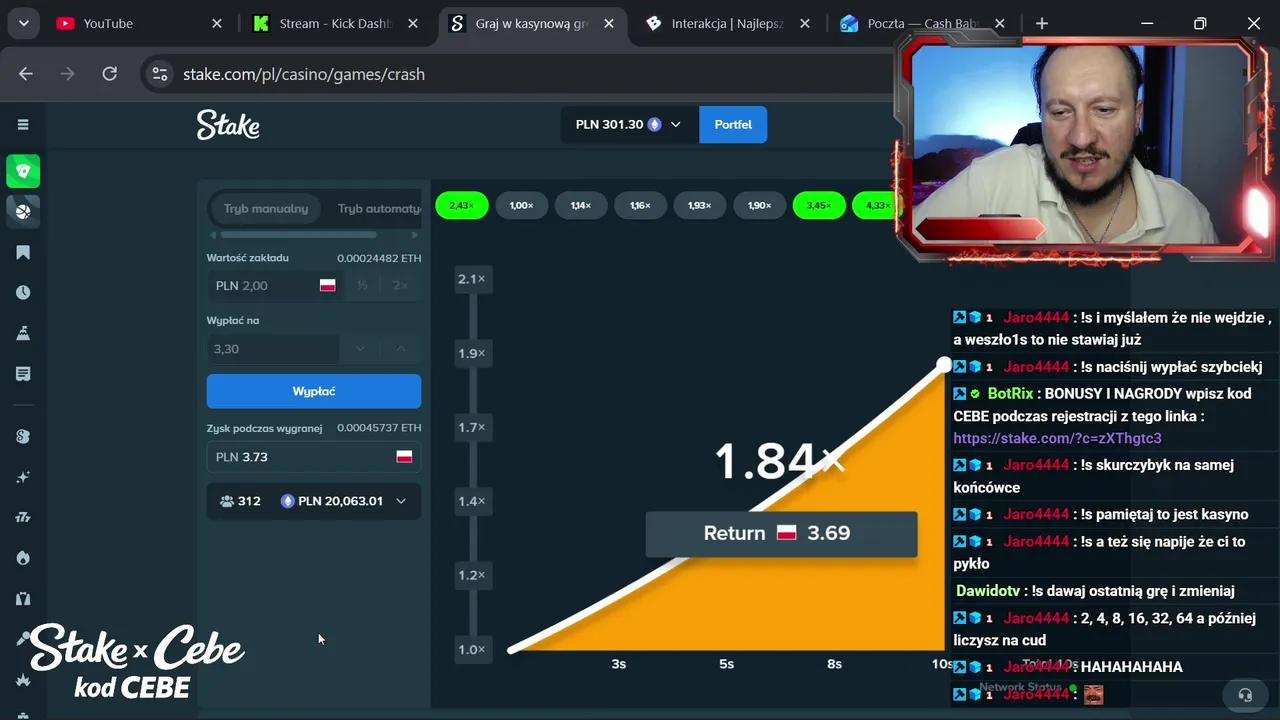Open the live dealers vest sidebar icon
Viewport: 1280px width, 720px height.
[x=23, y=599]
